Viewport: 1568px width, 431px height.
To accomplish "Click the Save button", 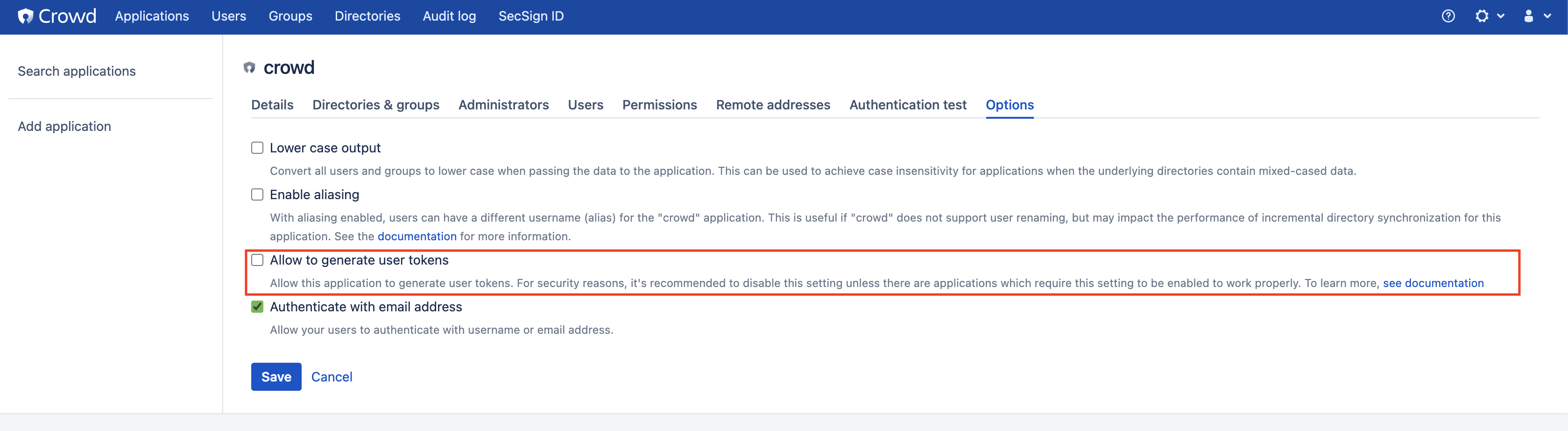I will [276, 376].
